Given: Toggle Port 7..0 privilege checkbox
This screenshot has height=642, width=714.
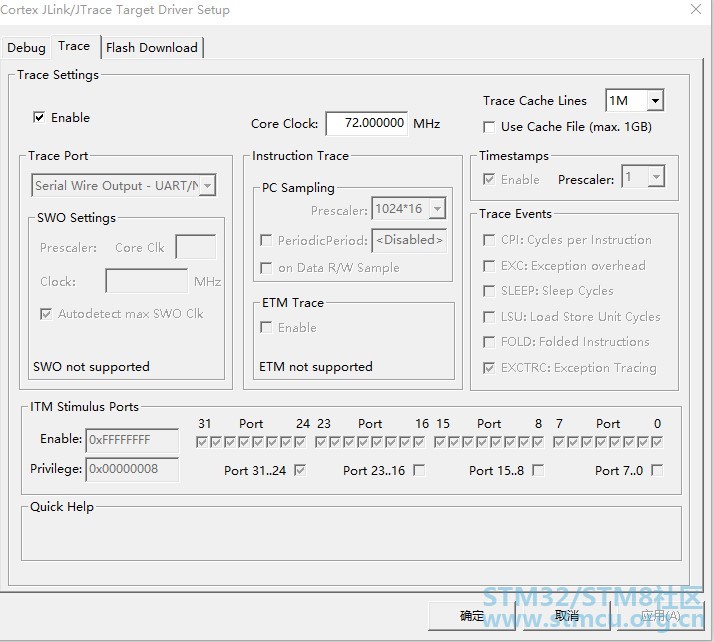Looking at the screenshot, I should tap(657, 470).
